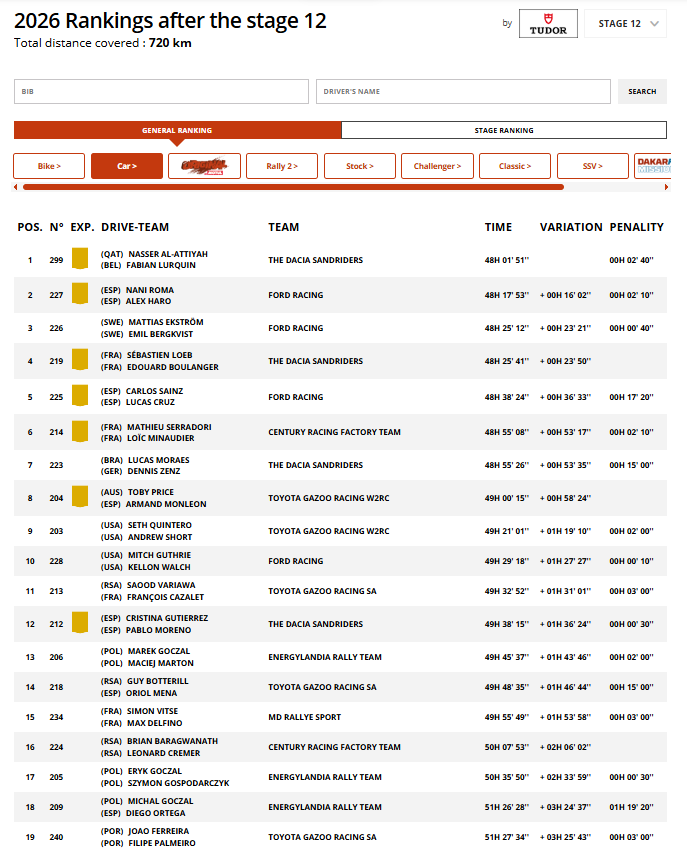Select the Stock category
Screen dimensions: 687x850
(x=360, y=166)
